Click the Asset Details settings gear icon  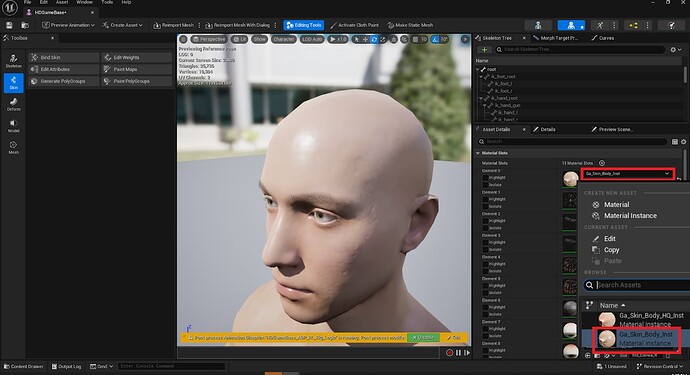tap(683, 142)
